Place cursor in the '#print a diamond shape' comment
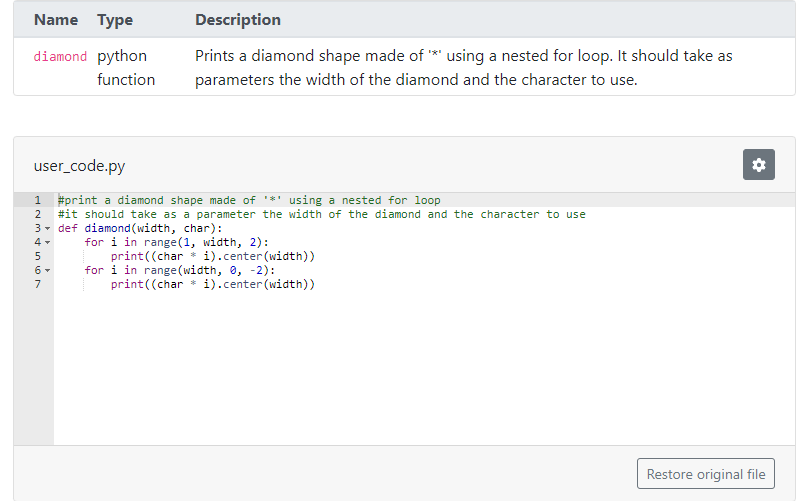Screen dimensions: 811x501 pyautogui.click(x=249, y=200)
